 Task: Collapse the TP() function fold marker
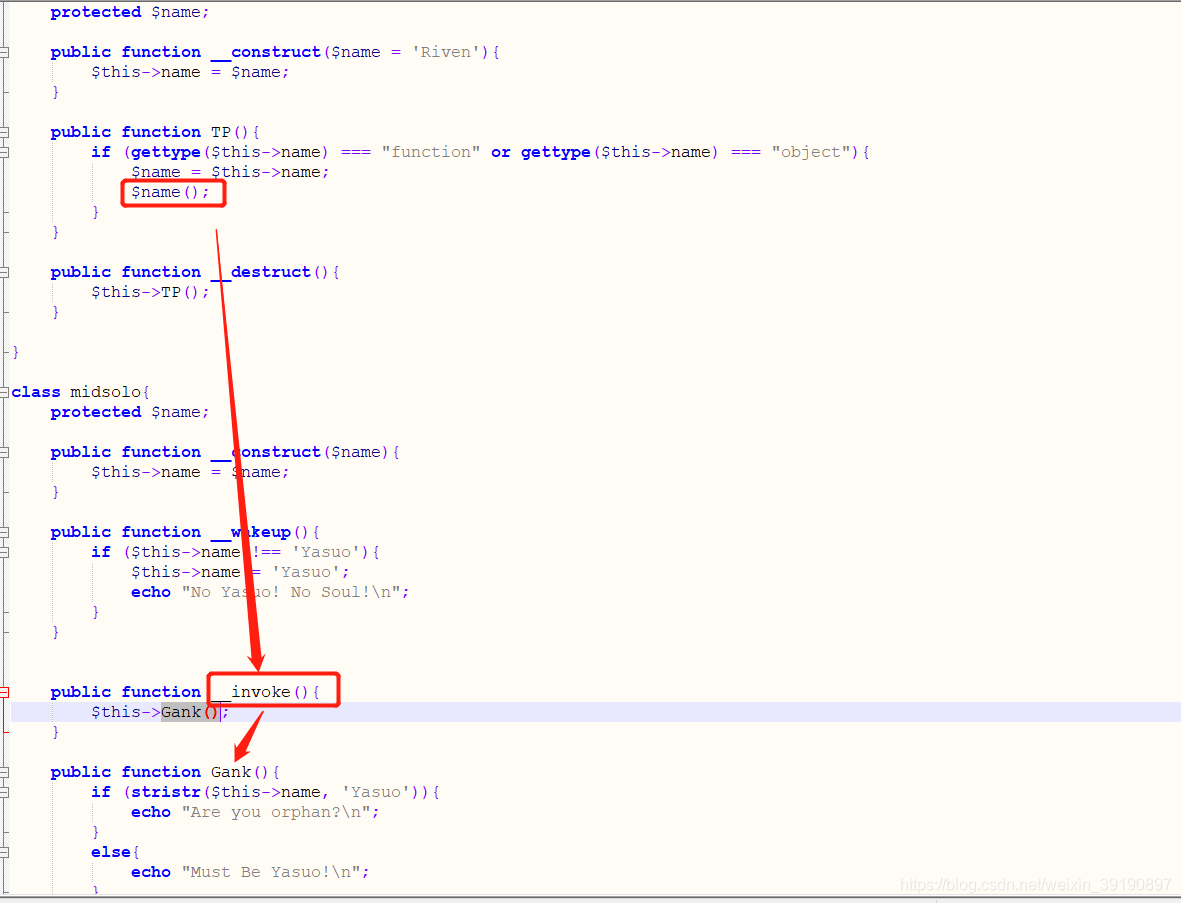coord(4,133)
